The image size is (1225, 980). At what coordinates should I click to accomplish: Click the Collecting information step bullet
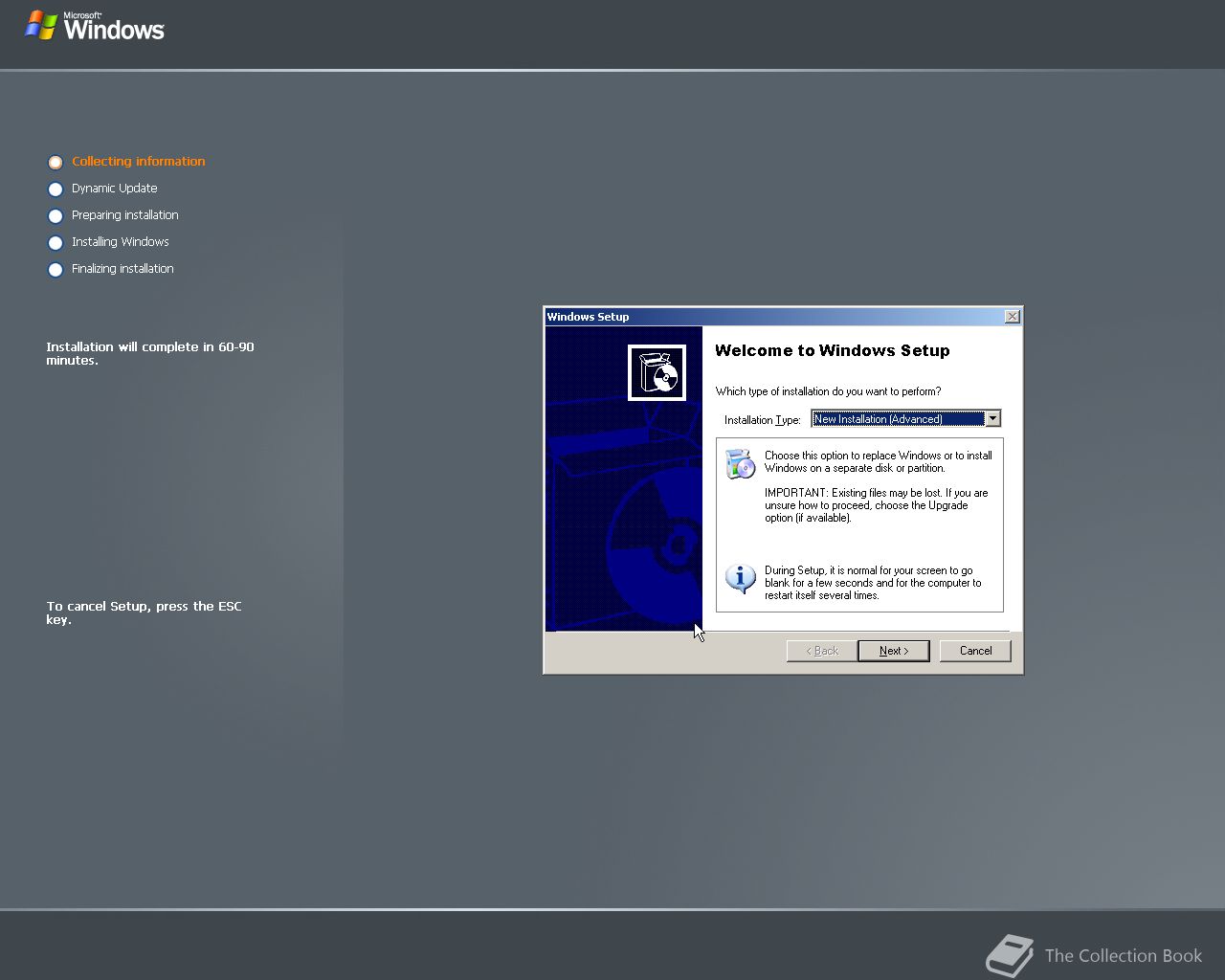pyautogui.click(x=56, y=163)
